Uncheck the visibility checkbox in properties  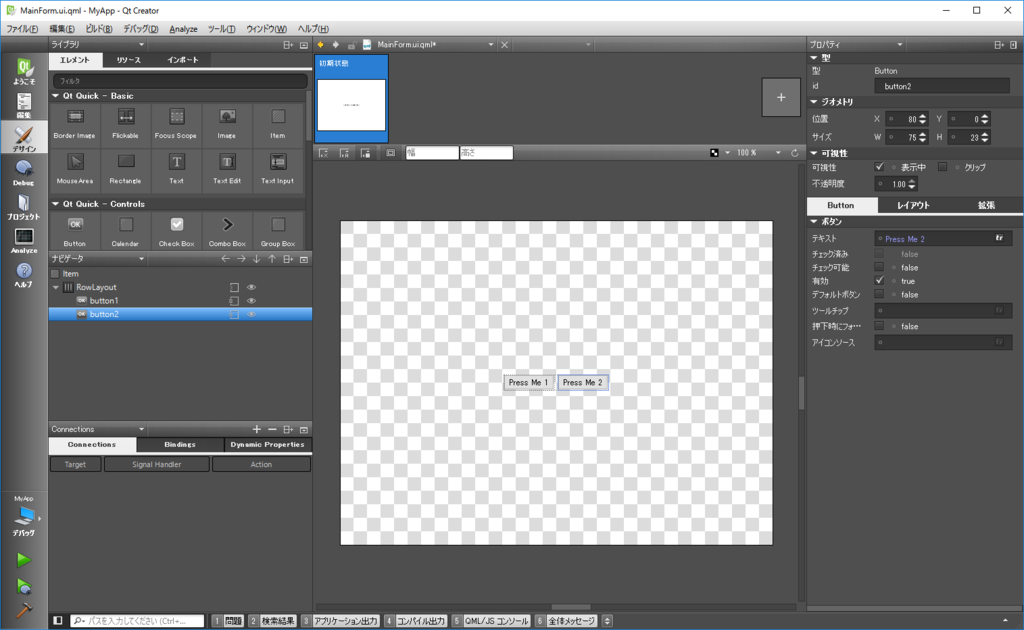pyautogui.click(x=879, y=167)
